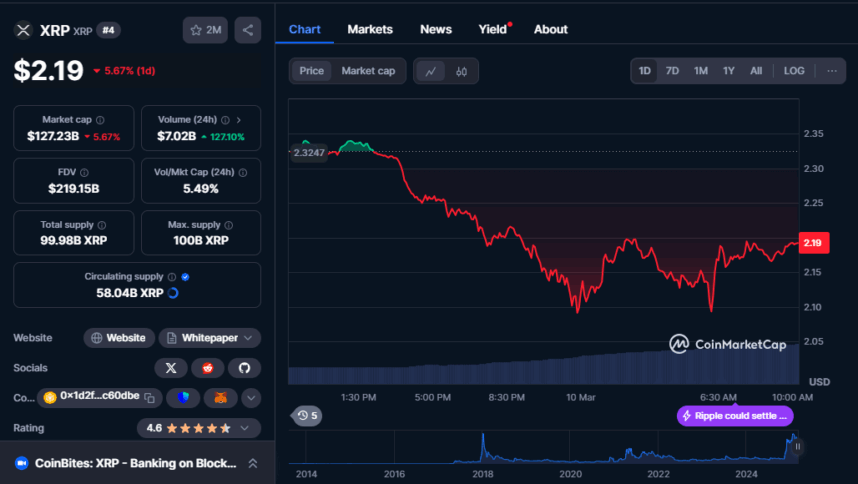Show FDV info tooltip icon

click(84, 172)
